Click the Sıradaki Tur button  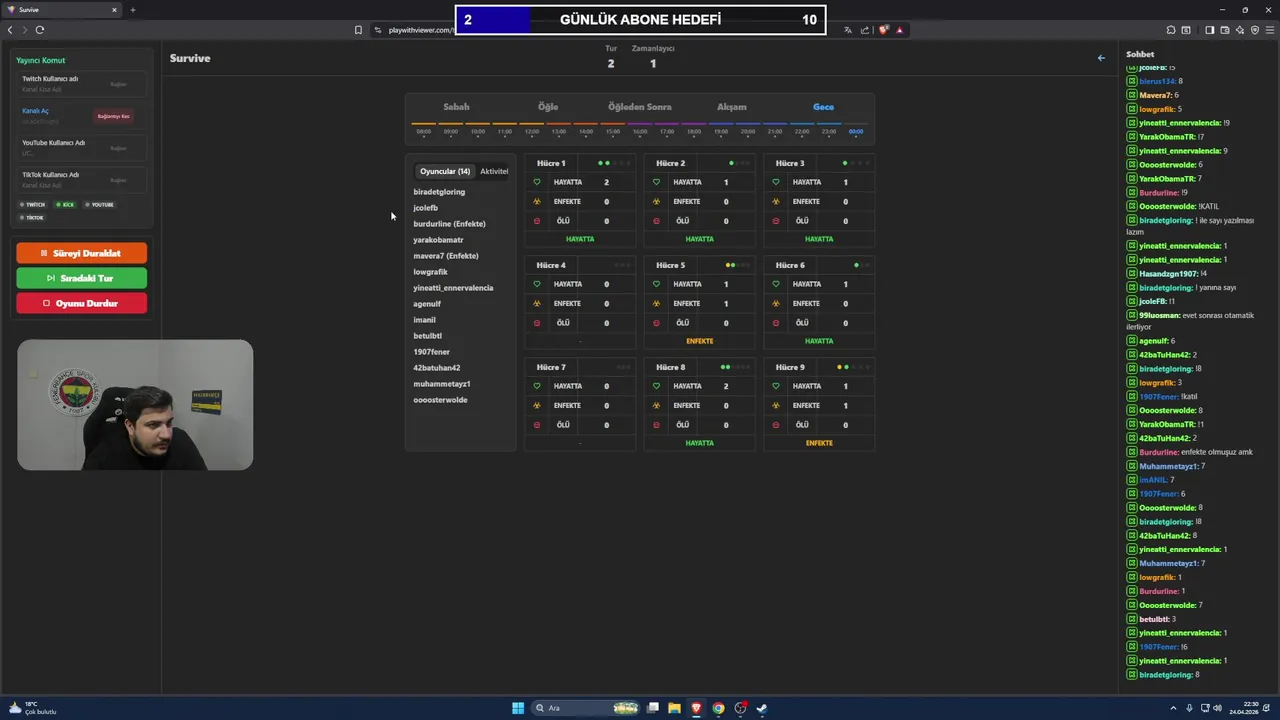point(82,278)
